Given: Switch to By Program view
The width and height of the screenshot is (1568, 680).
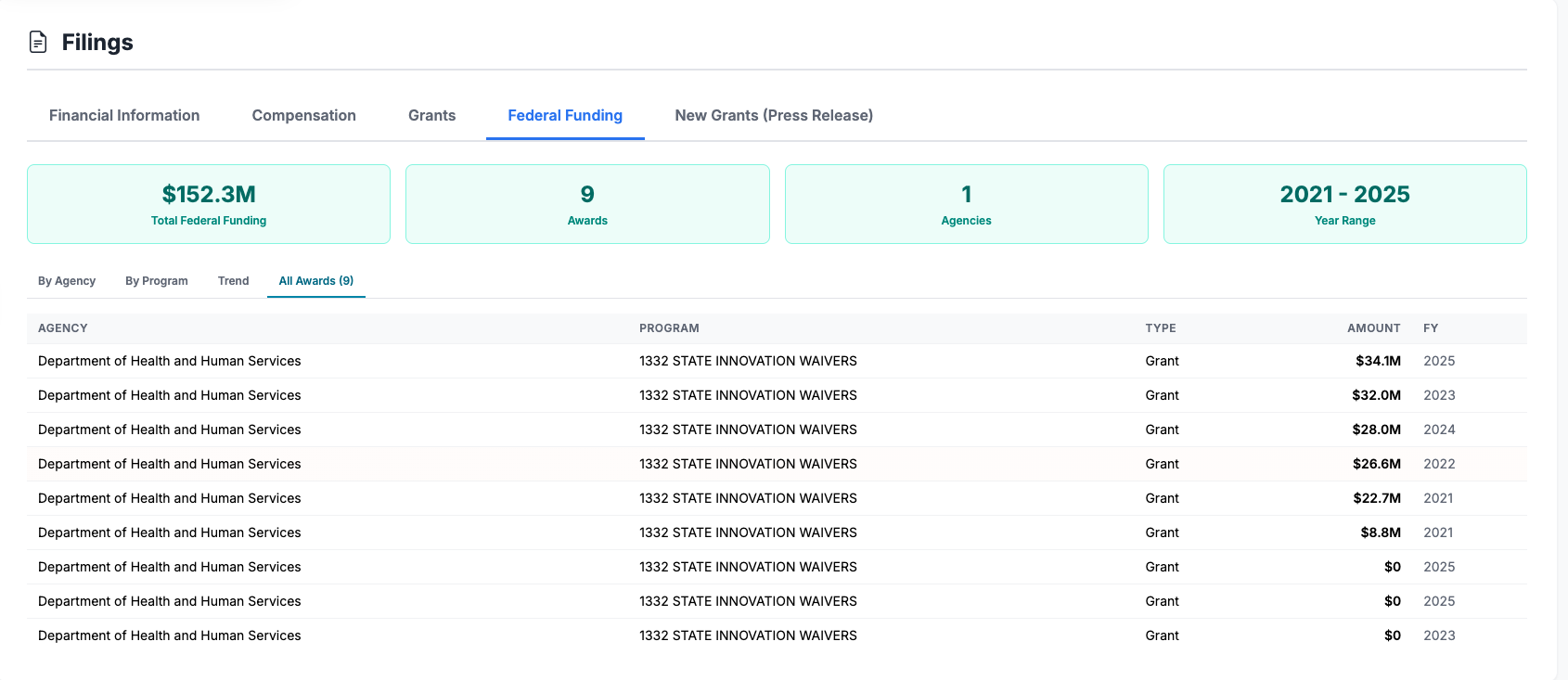Looking at the screenshot, I should pos(157,281).
